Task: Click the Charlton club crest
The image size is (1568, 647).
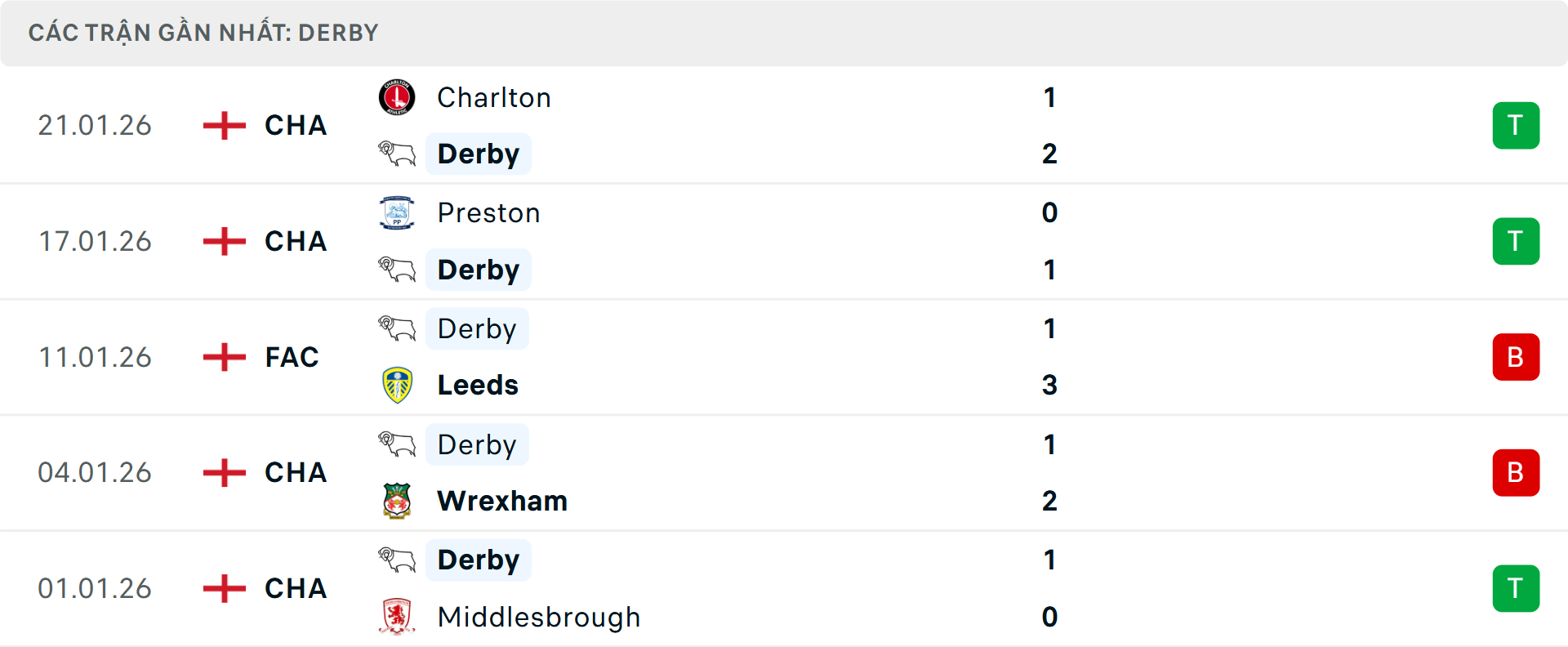Action: tap(395, 97)
